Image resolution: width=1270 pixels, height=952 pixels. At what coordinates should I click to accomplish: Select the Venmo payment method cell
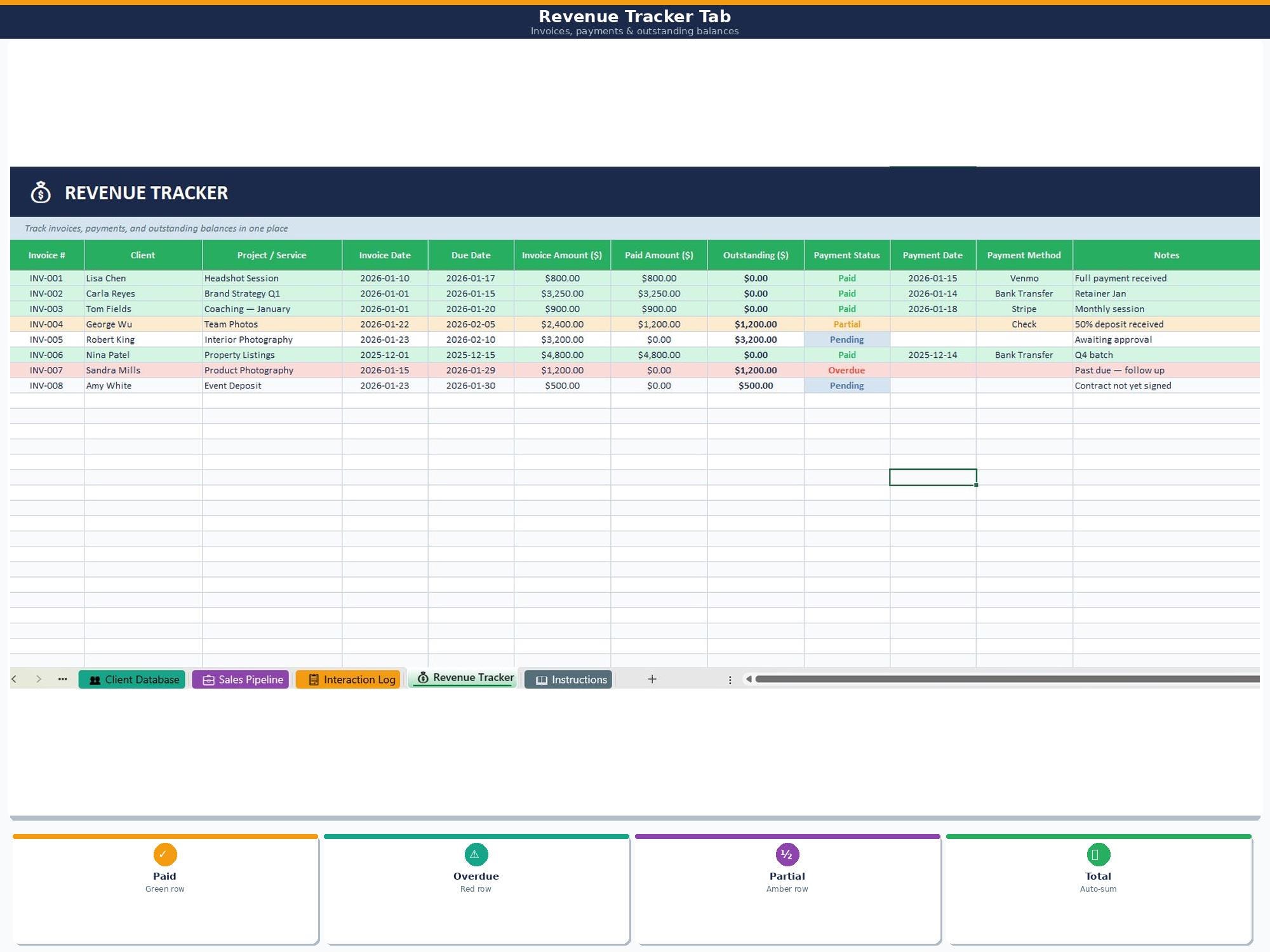(x=1024, y=278)
